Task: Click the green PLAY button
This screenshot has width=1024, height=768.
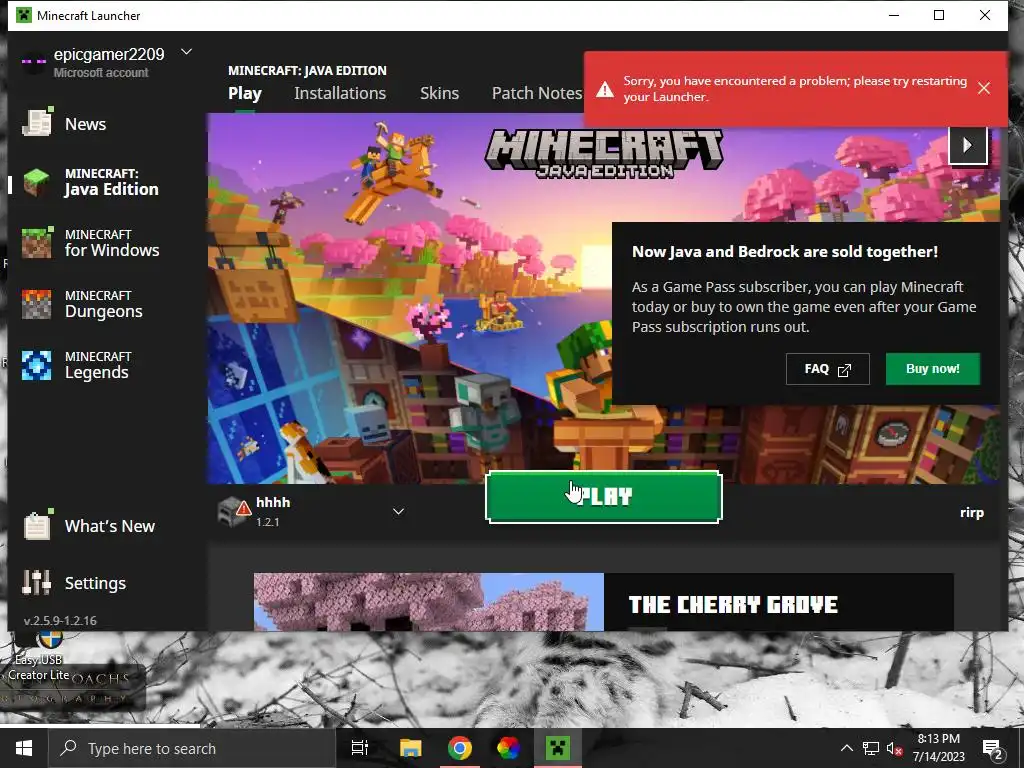Action: pyautogui.click(x=603, y=497)
